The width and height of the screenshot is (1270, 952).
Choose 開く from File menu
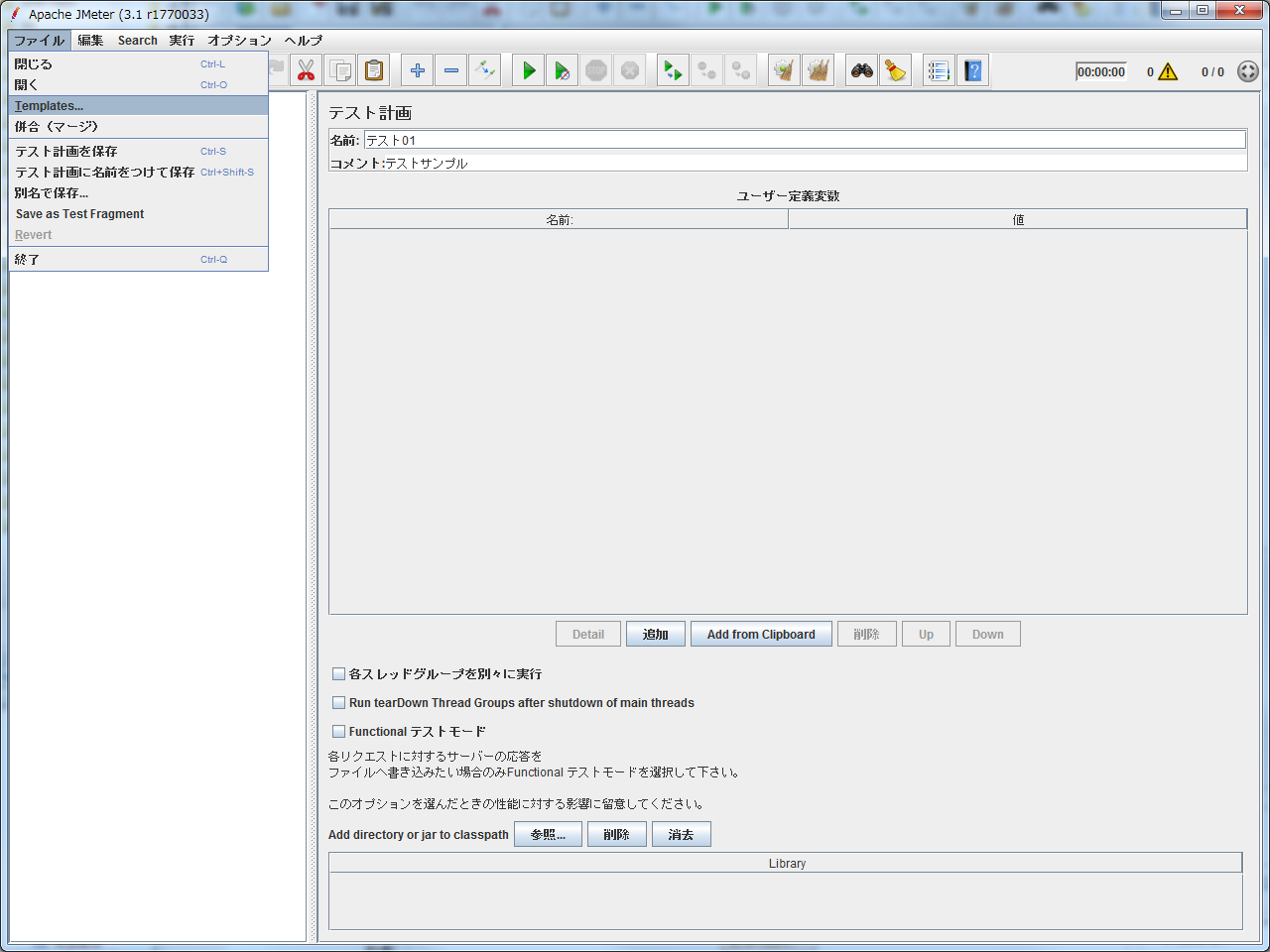pos(139,85)
